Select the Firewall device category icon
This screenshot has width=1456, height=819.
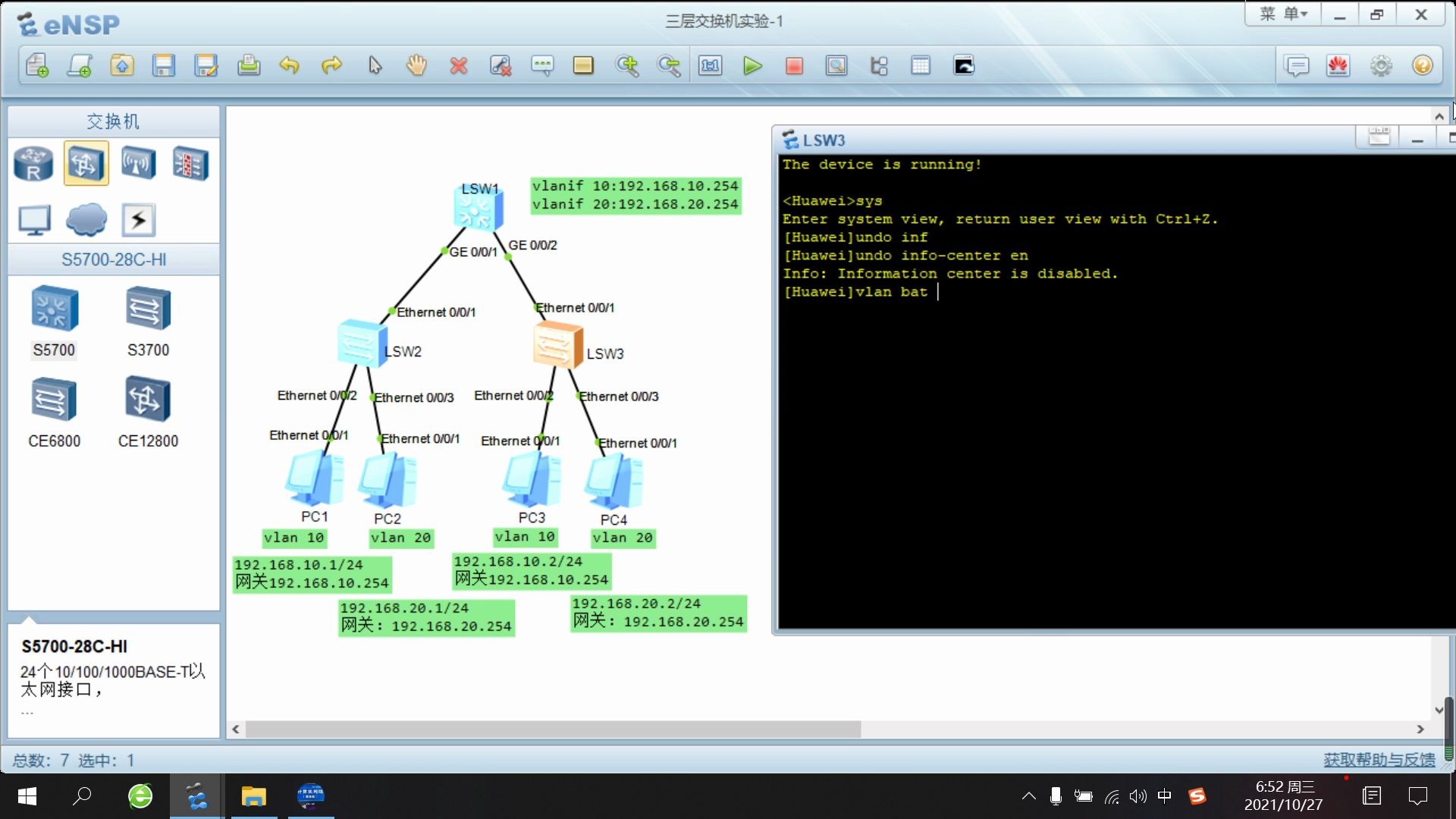point(190,163)
